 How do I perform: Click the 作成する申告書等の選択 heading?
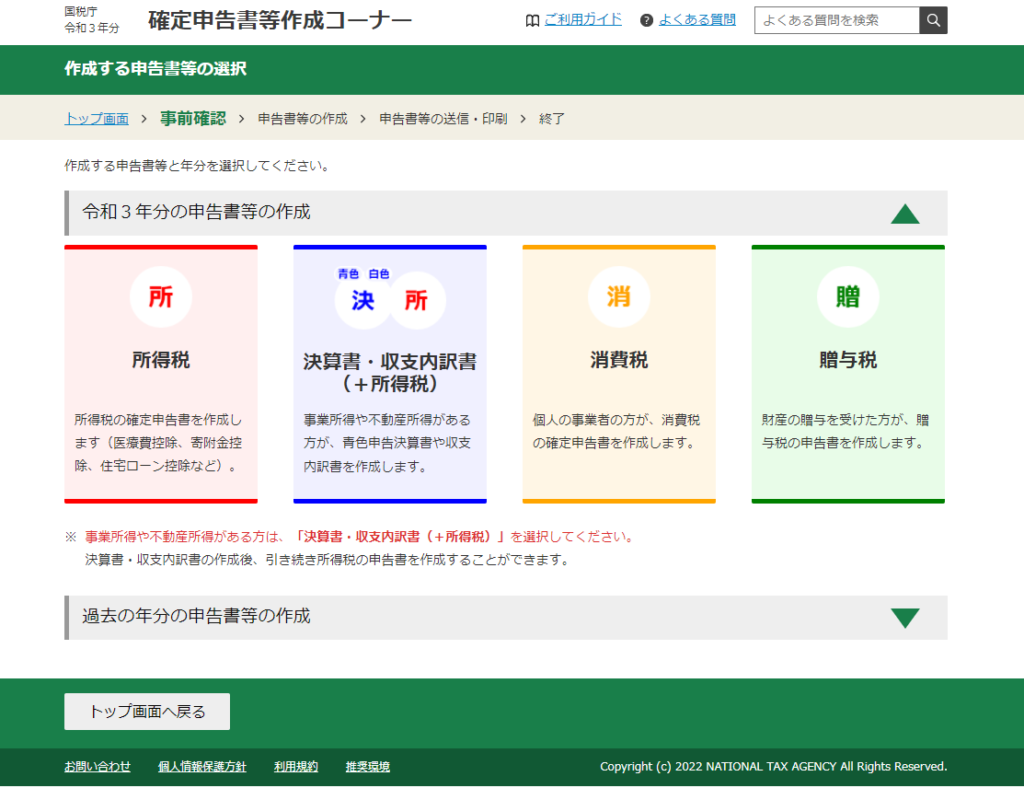[155, 69]
